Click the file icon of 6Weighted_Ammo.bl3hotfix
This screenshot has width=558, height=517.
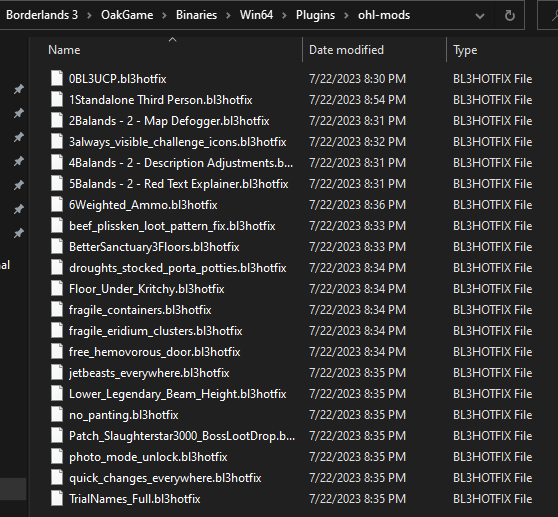[x=57, y=205]
